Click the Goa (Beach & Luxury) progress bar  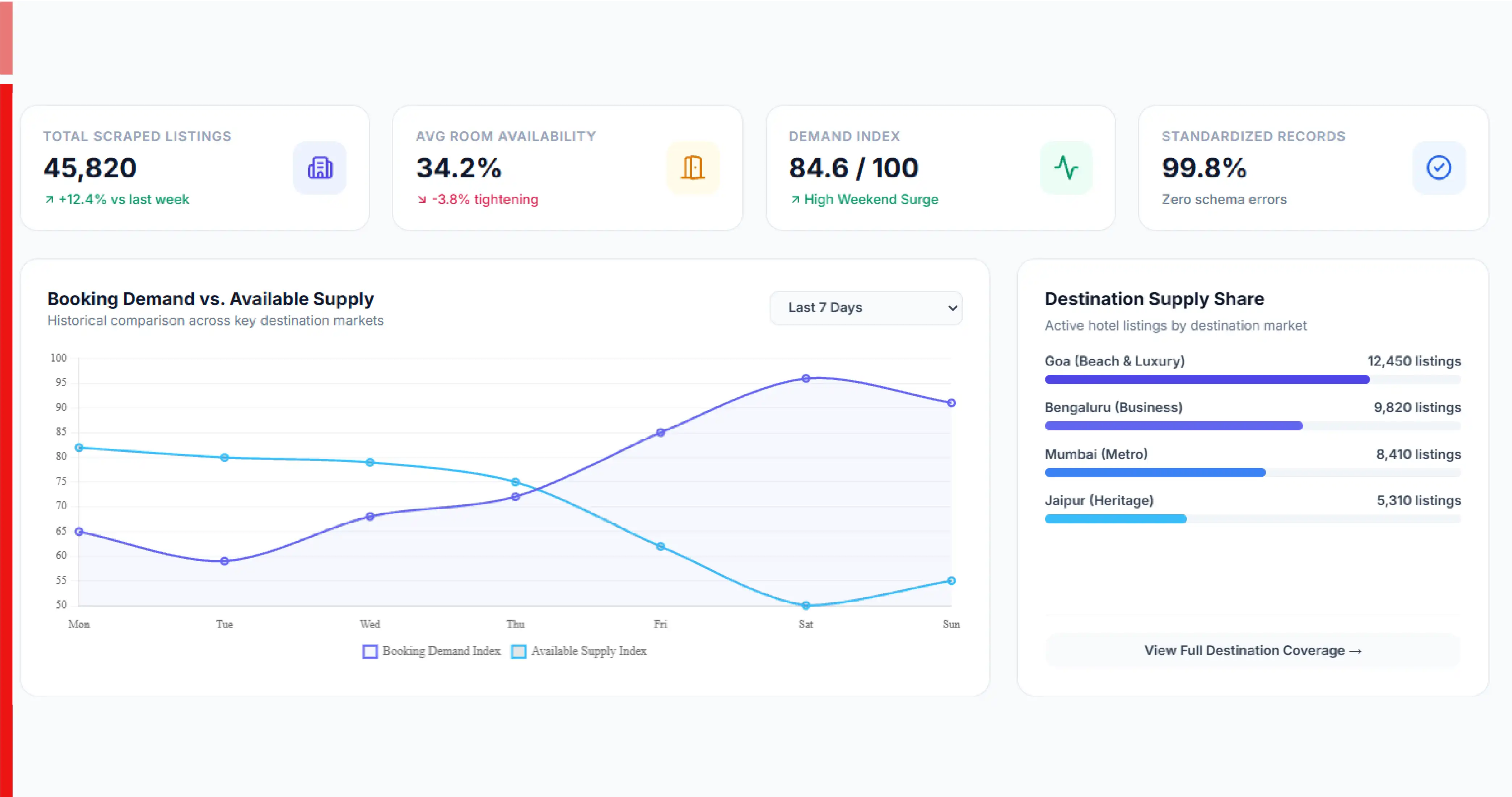click(x=1253, y=379)
